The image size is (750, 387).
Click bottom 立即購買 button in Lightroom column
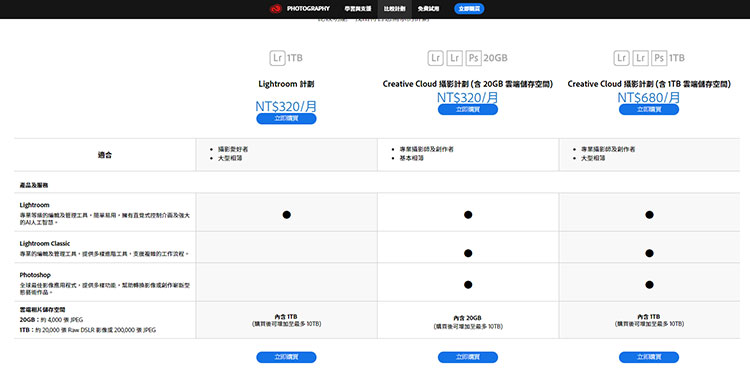[x=286, y=357]
